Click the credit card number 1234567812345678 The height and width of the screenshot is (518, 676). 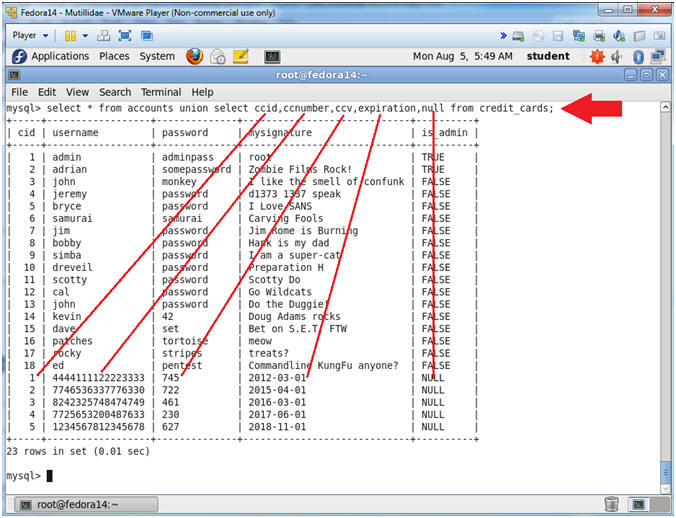click(98, 427)
